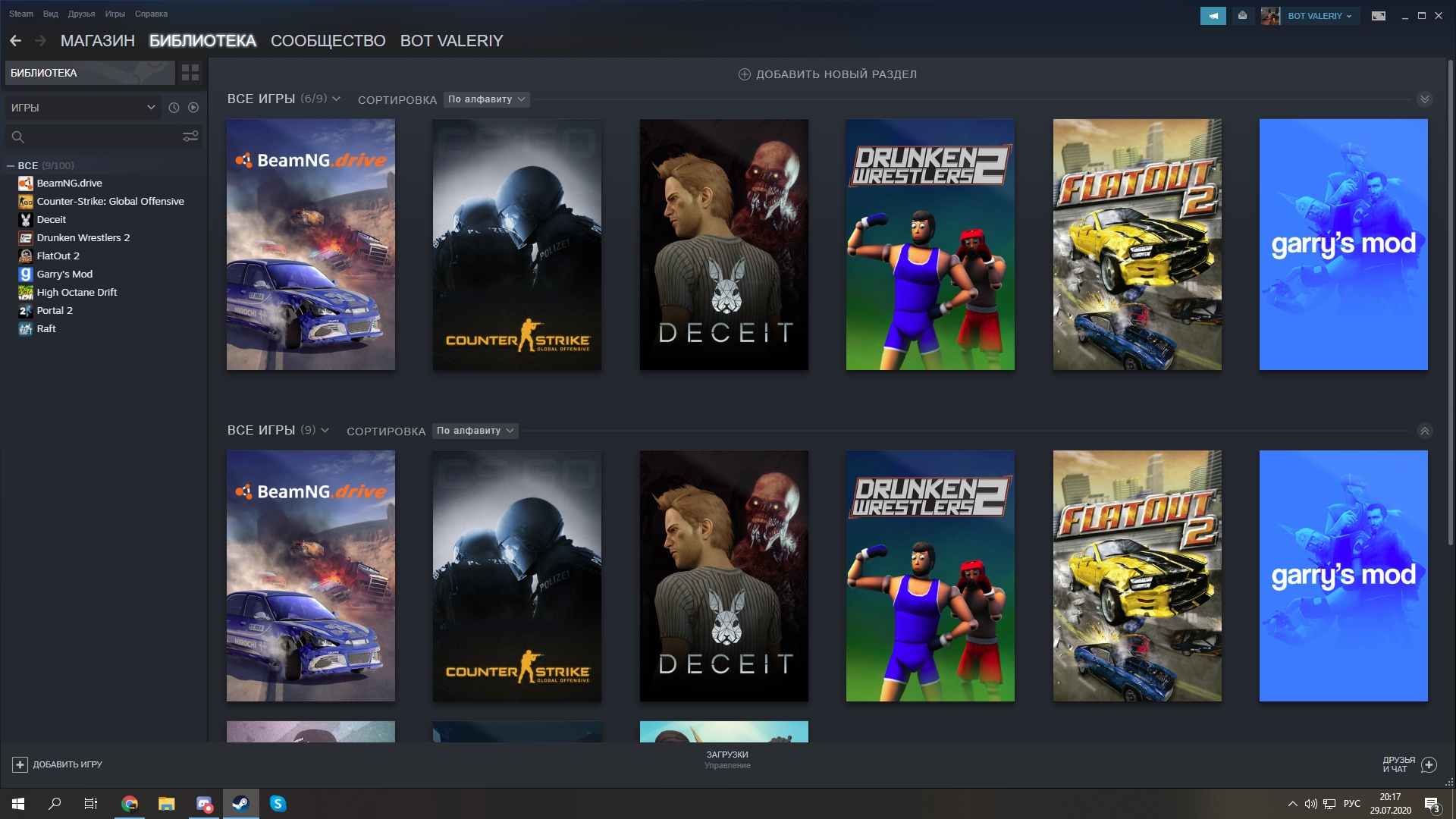Open Windows notification center icon
This screenshot has height=819, width=1456.
point(1432,804)
